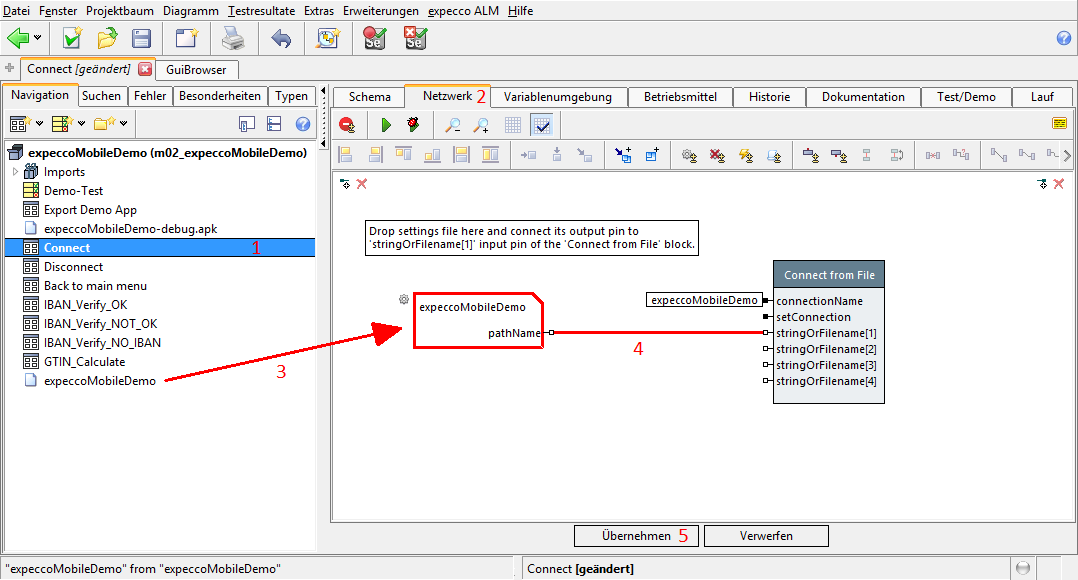Click the Übernehmen button

(x=636, y=536)
